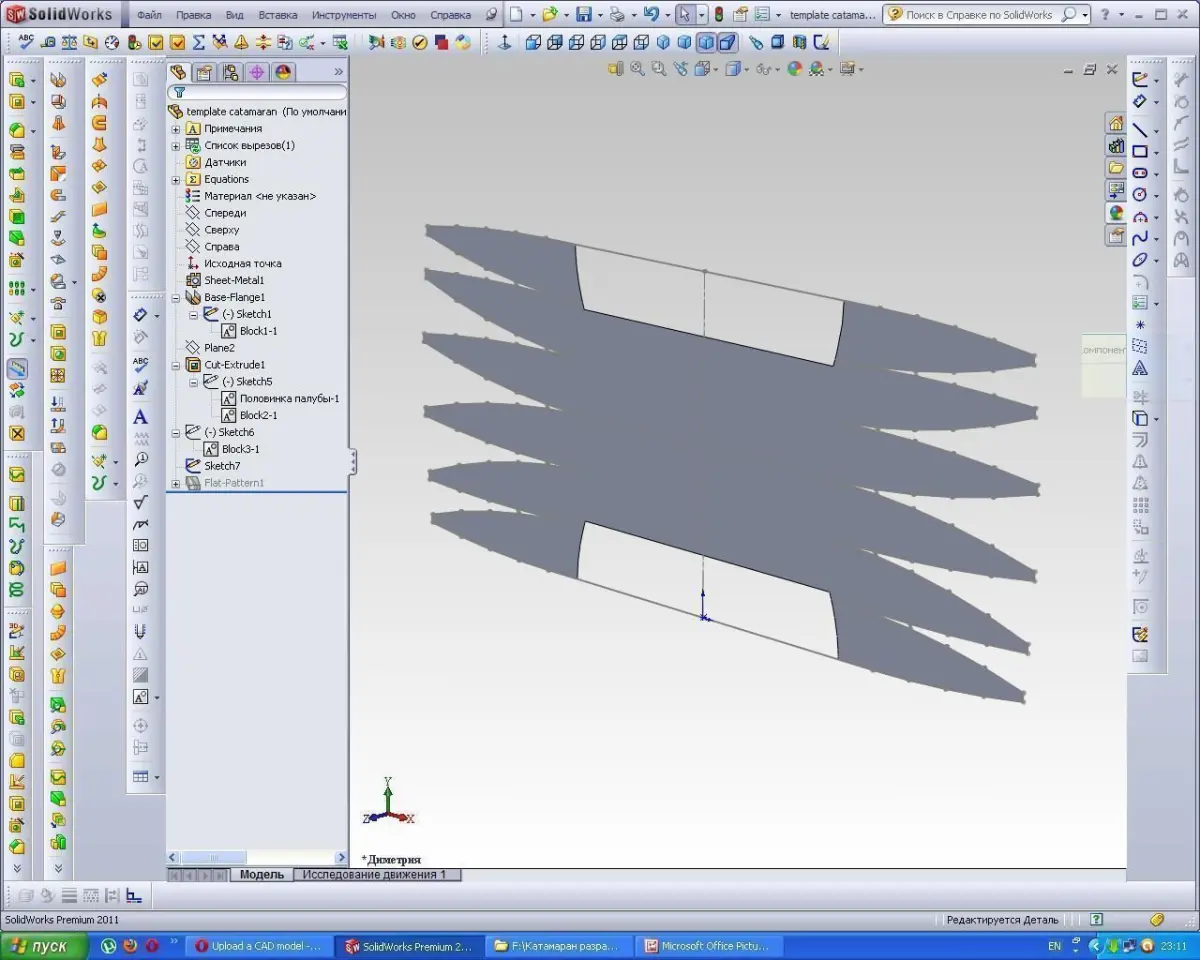Open SolidWorks Resources home task pane tab
This screenshot has height=960, width=1200.
coord(1116,123)
